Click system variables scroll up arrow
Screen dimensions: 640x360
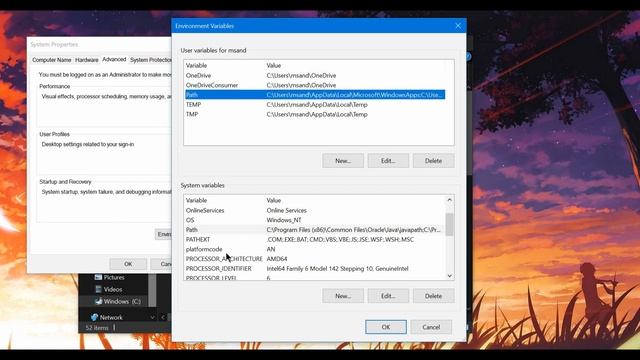pyautogui.click(x=449, y=200)
